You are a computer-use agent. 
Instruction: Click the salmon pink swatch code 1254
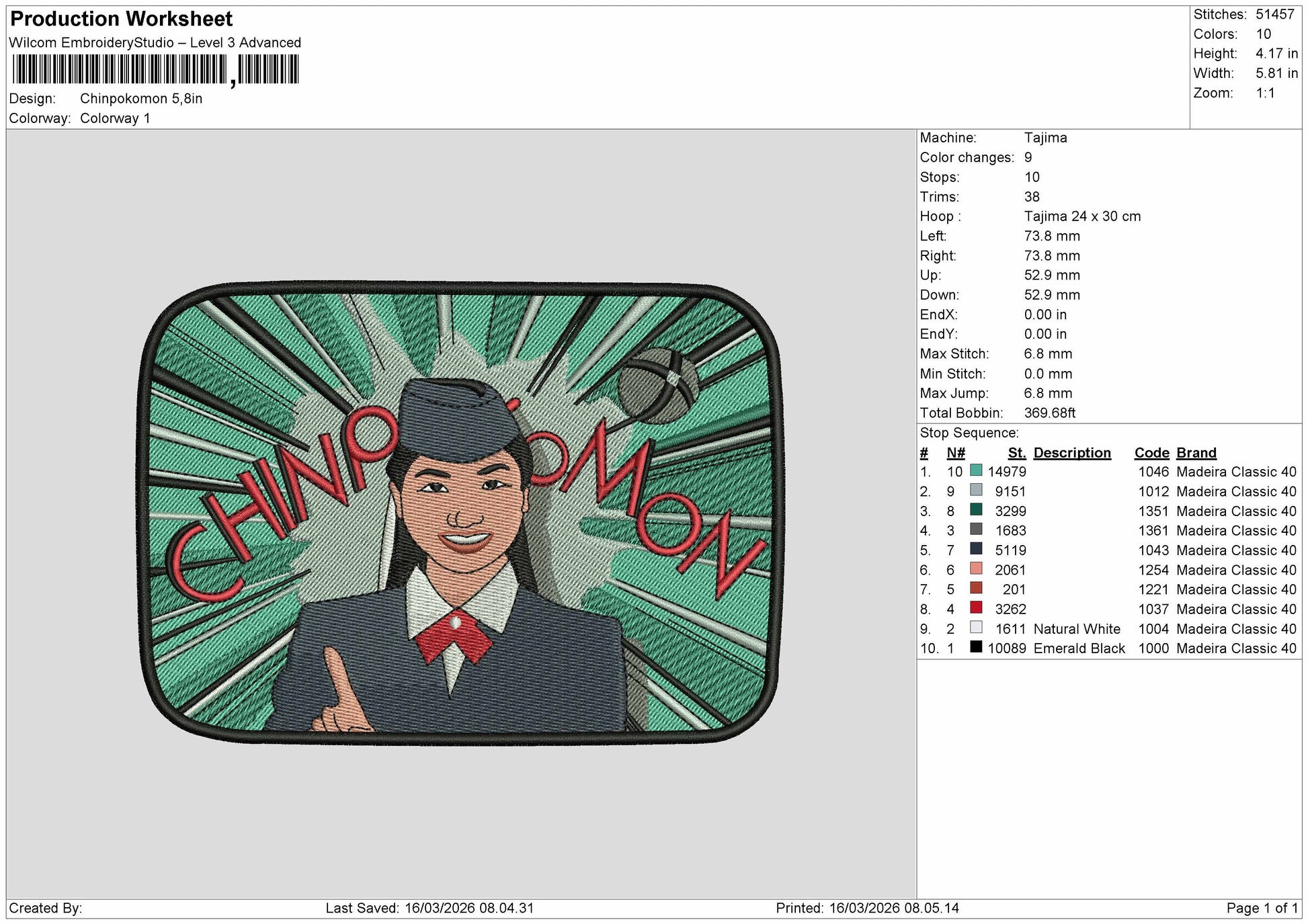tap(976, 569)
